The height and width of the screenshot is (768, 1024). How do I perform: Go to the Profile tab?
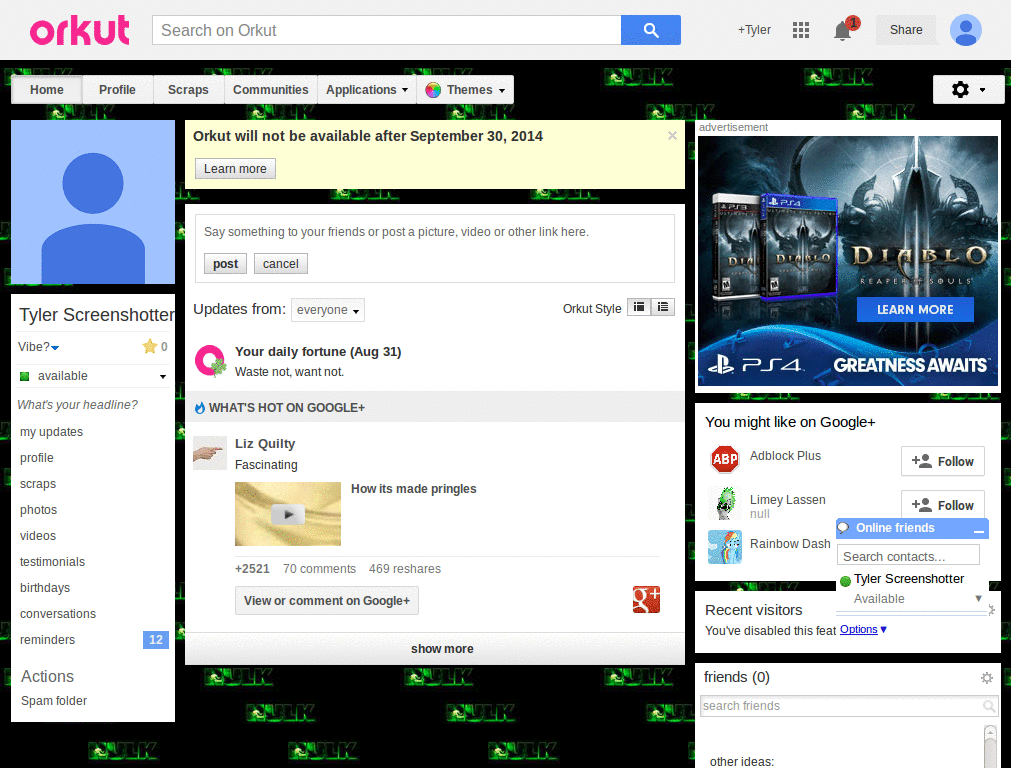[x=118, y=90]
